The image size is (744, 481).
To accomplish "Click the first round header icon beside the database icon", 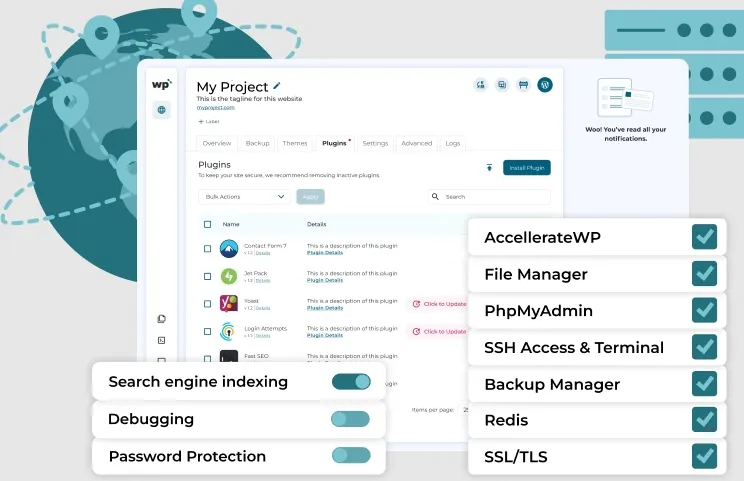I will click(x=481, y=85).
